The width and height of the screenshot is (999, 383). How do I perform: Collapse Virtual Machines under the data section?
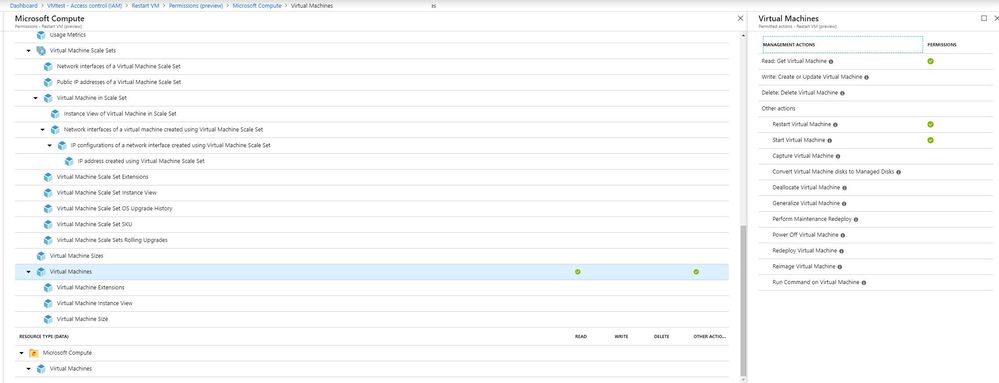(x=29, y=369)
